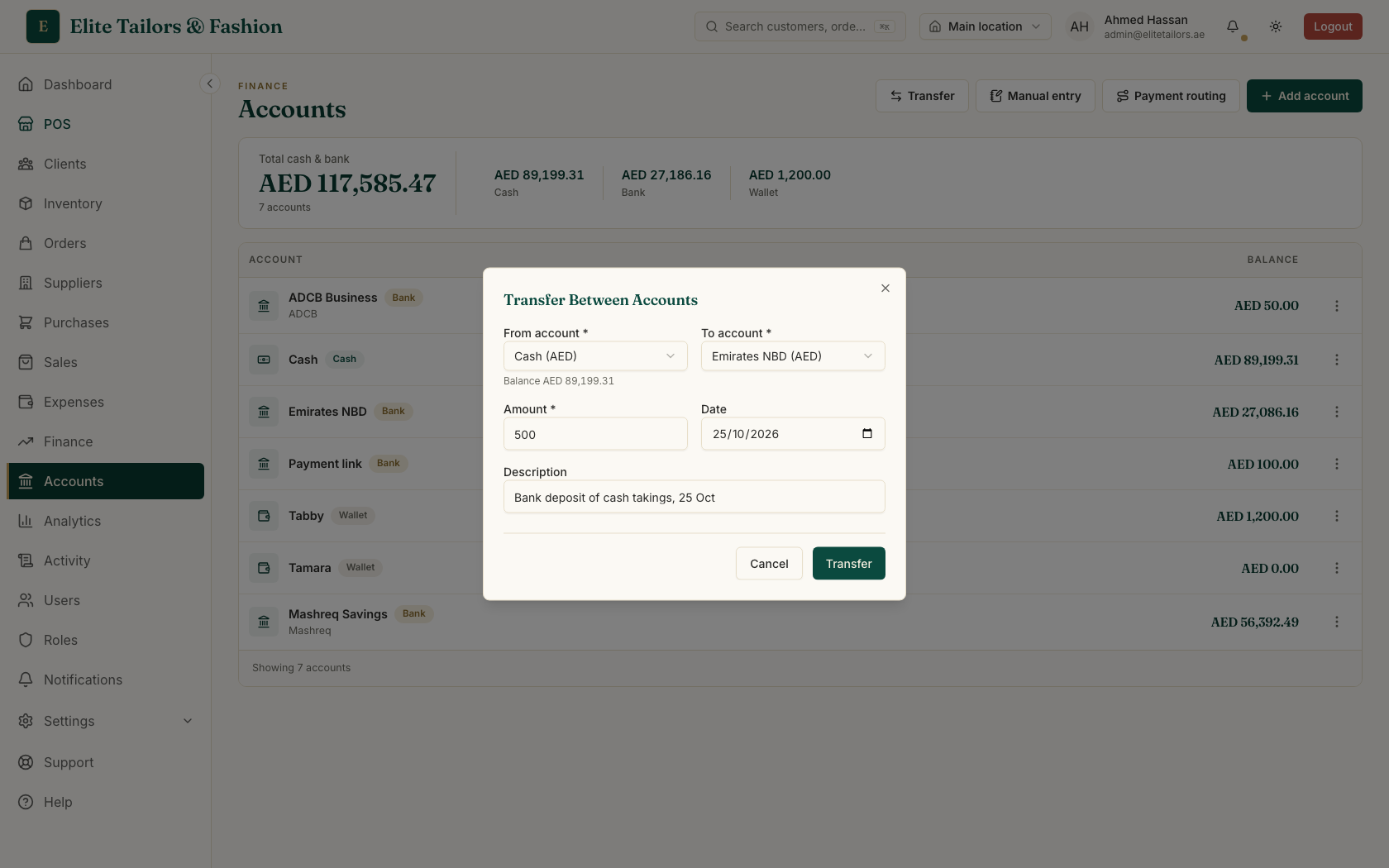
Task: Close the Transfer Between Accounts dialog
Action: [885, 289]
